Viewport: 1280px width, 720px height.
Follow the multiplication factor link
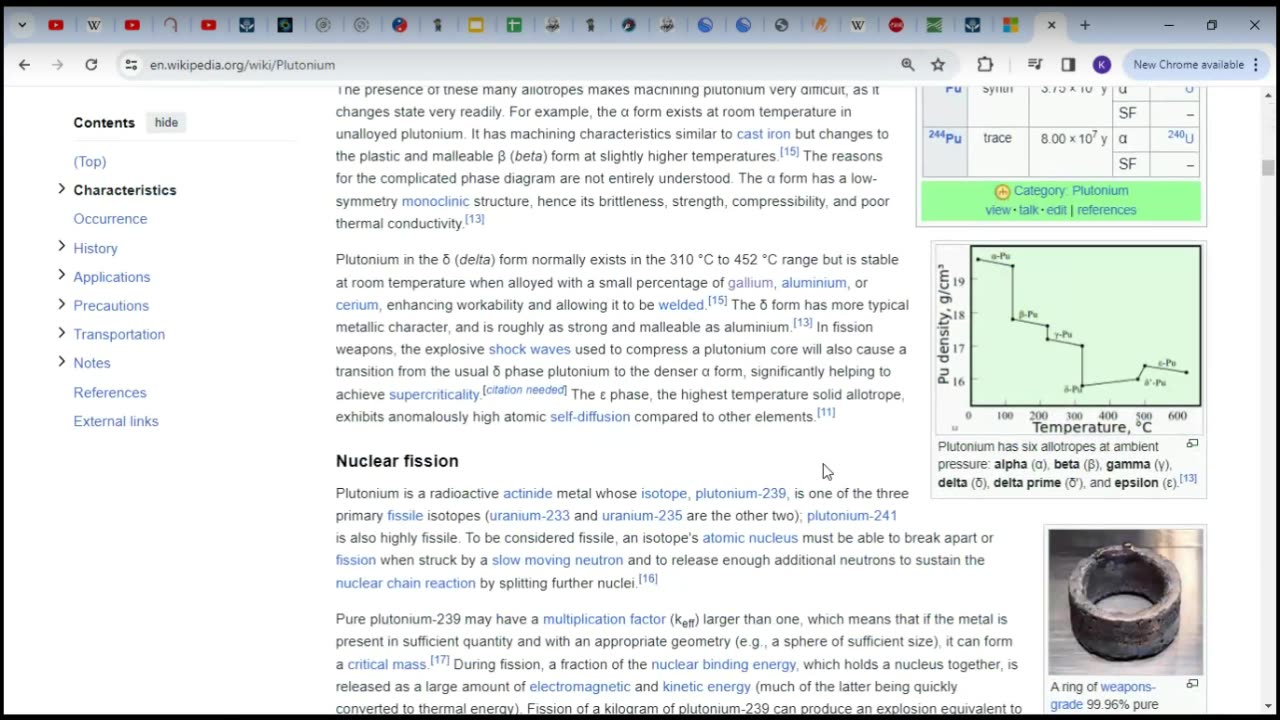603,619
